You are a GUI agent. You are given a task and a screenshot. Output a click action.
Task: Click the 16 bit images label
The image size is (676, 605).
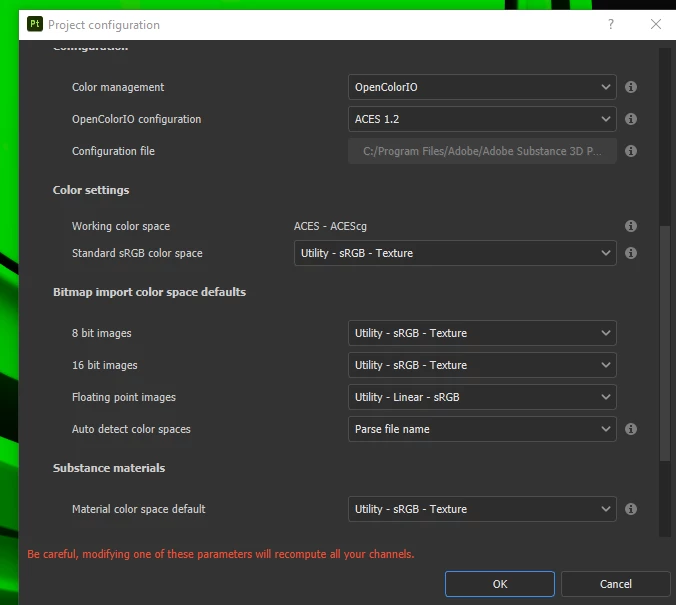point(104,365)
